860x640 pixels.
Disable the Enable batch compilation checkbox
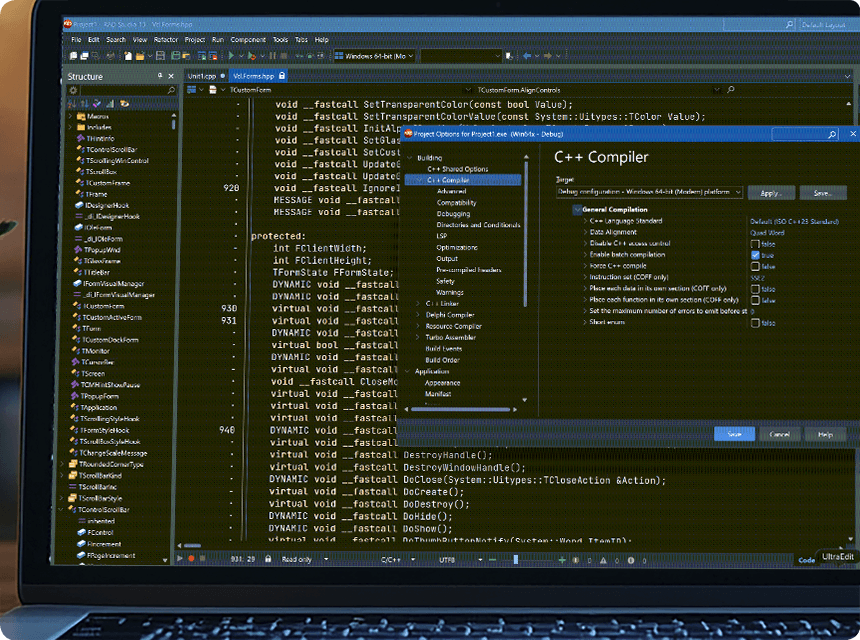(755, 255)
